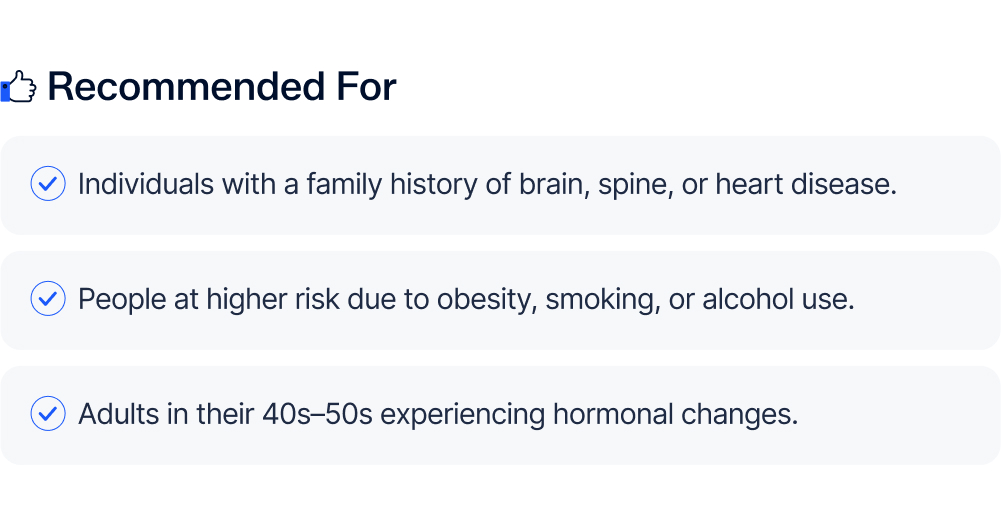The width and height of the screenshot is (1001, 525).
Task: Select the "Recommended For" heading
Action: click(221, 88)
